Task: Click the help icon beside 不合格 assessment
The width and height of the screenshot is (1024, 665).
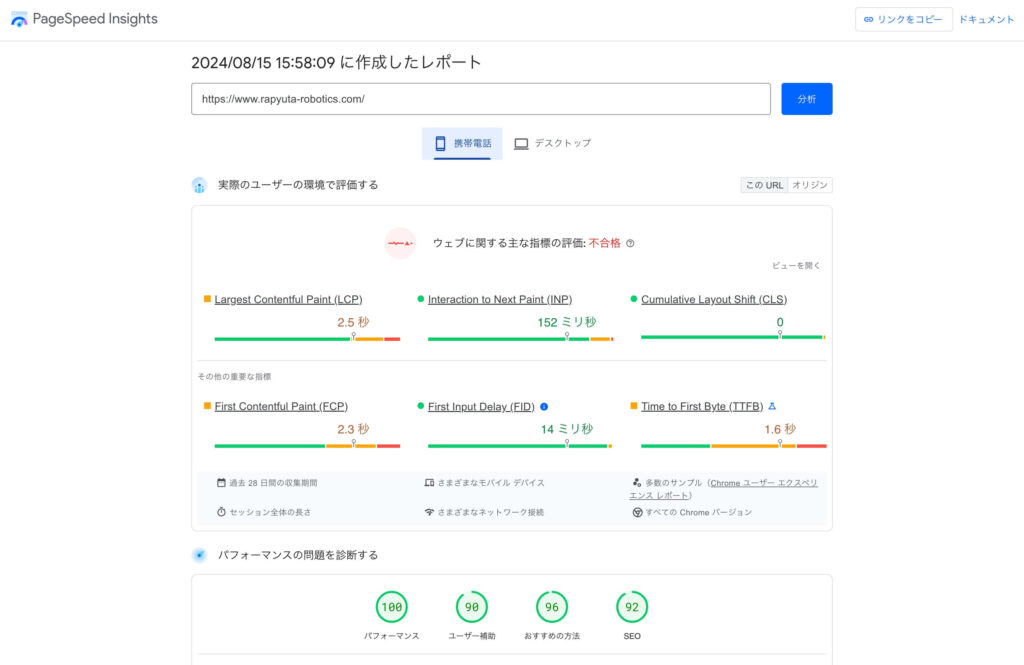Action: tap(630, 243)
